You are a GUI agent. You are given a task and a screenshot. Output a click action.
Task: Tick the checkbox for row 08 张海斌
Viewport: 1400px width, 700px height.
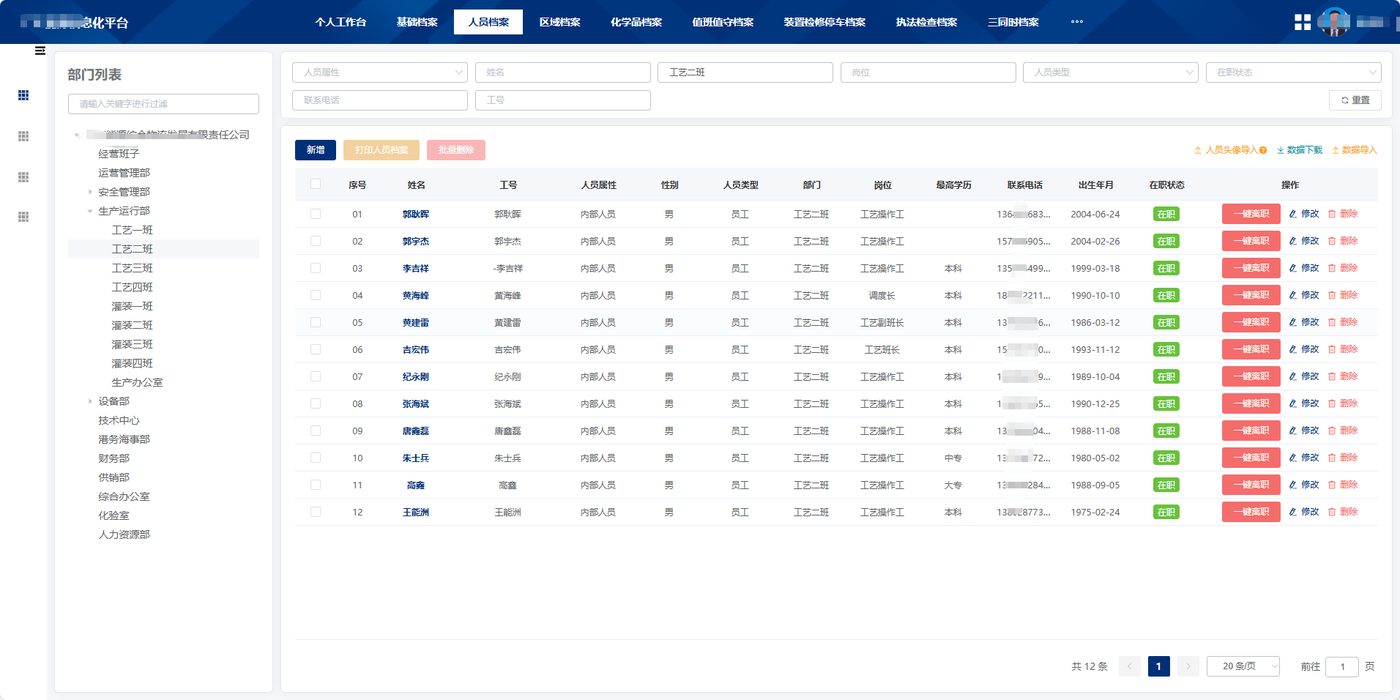316,403
